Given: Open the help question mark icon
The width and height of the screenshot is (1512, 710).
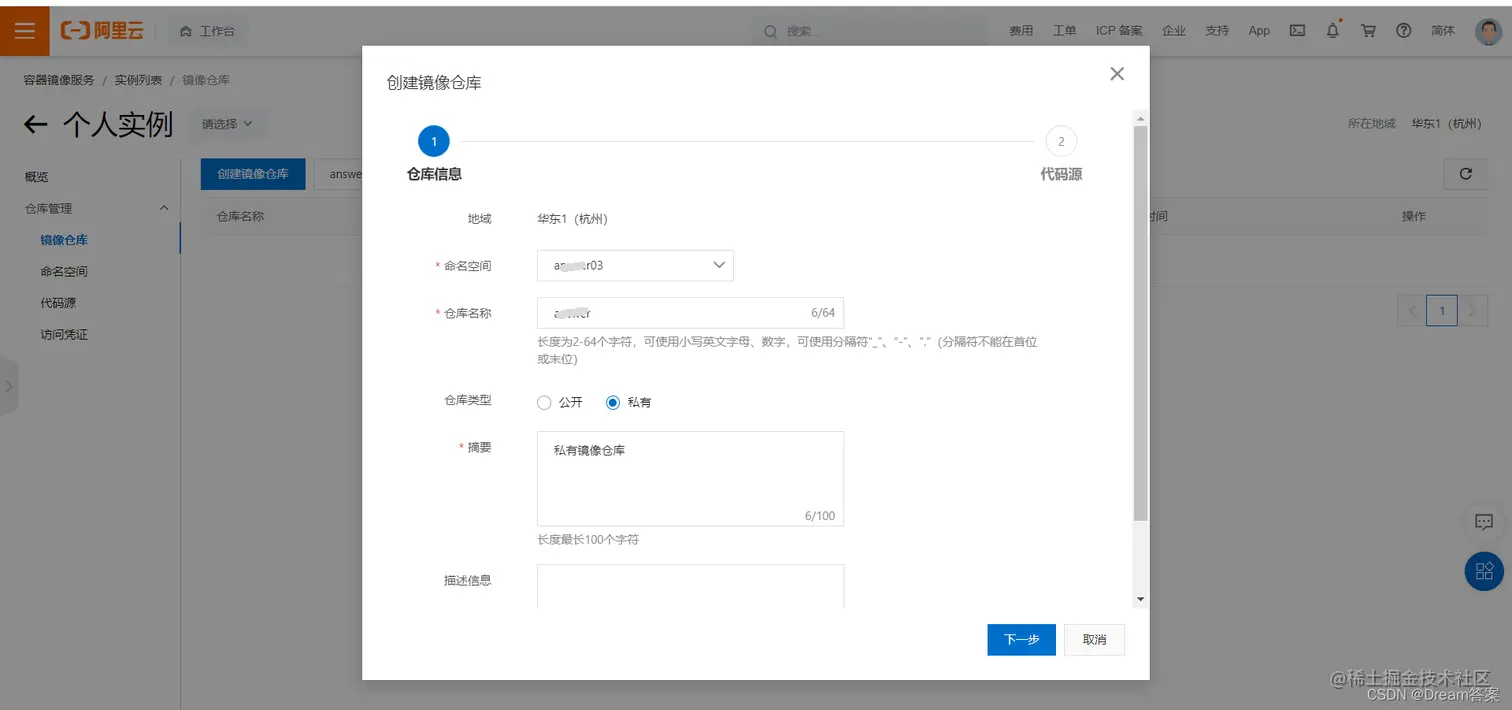Looking at the screenshot, I should [1403, 31].
